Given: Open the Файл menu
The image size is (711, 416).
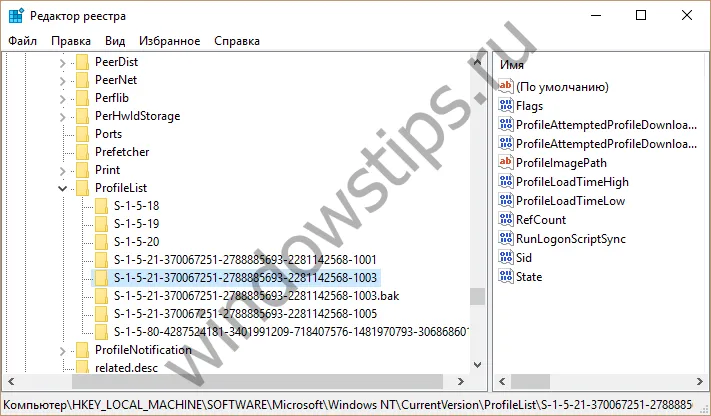Looking at the screenshot, I should tap(22, 41).
